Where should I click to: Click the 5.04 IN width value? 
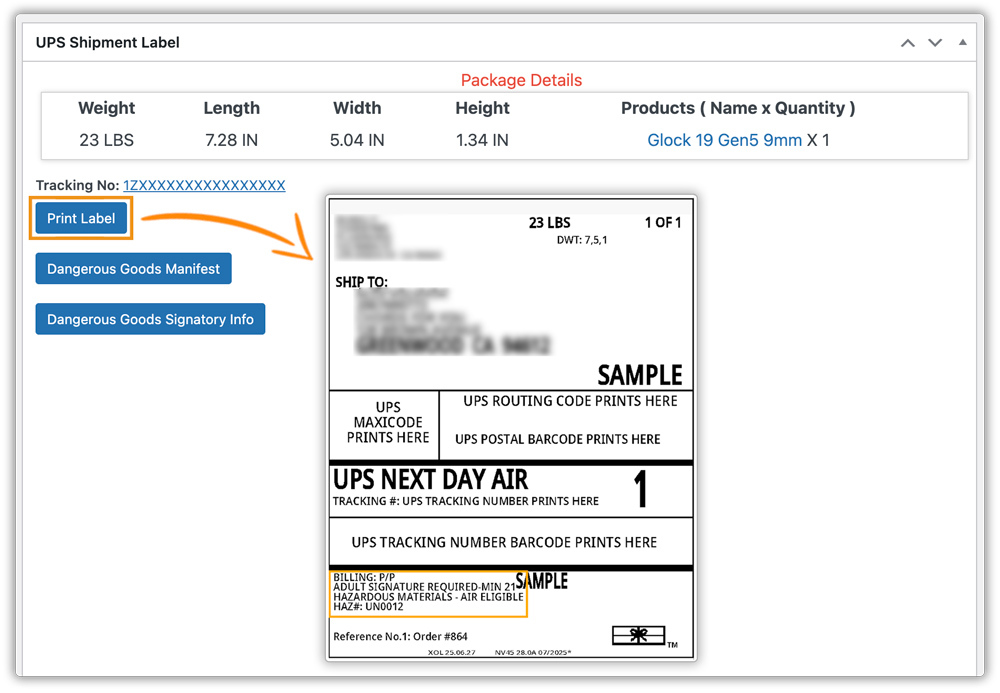pos(357,140)
